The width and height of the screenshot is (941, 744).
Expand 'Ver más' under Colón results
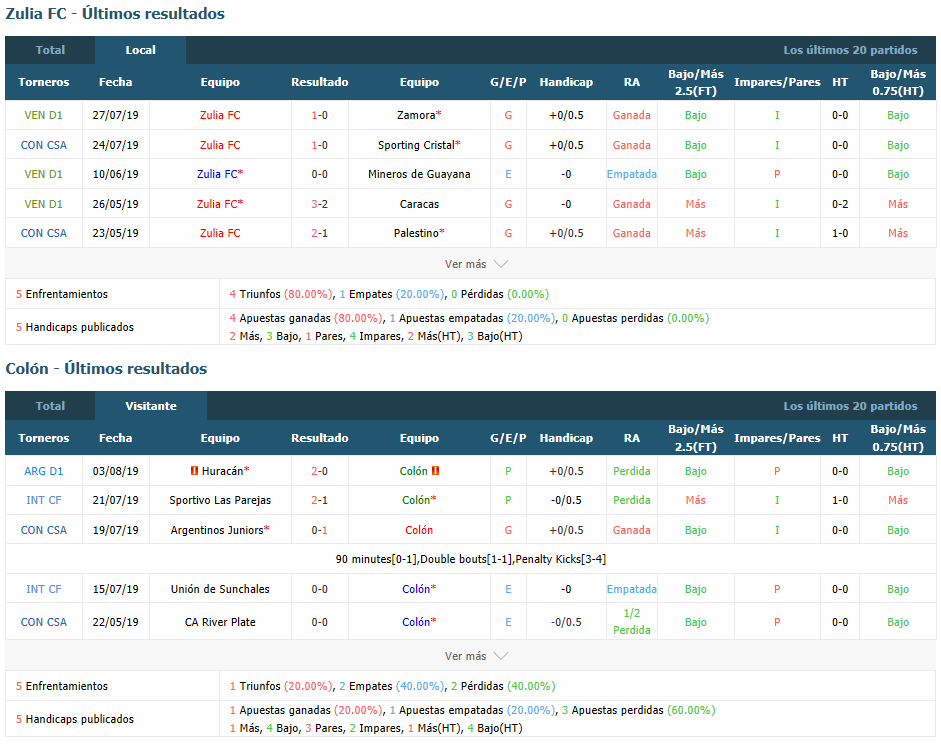point(476,656)
